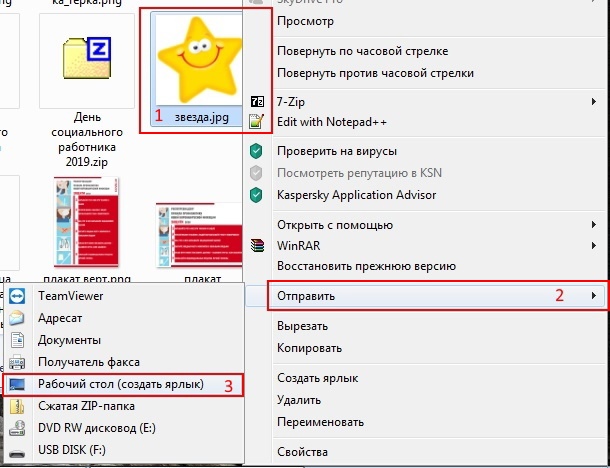Click the 7-Zip icon in context menu
The height and width of the screenshot is (468, 610).
tap(257, 102)
